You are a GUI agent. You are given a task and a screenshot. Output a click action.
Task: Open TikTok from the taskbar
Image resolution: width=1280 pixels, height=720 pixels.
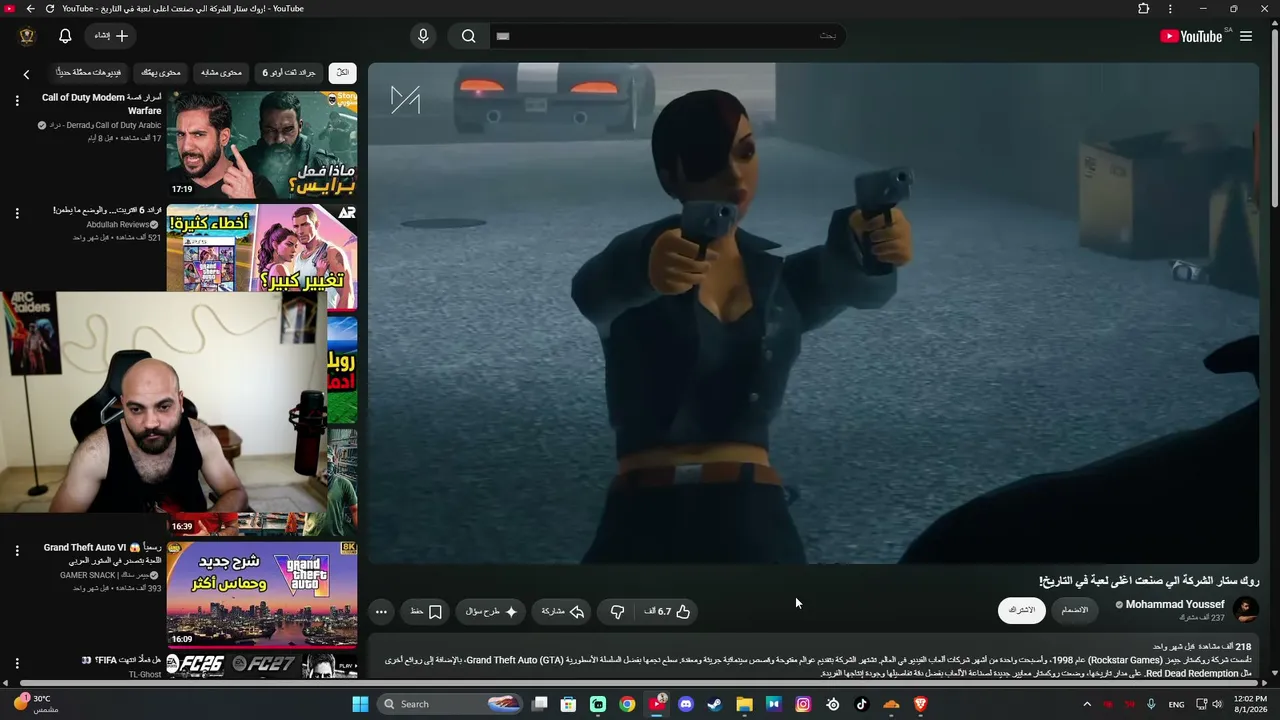coord(862,704)
